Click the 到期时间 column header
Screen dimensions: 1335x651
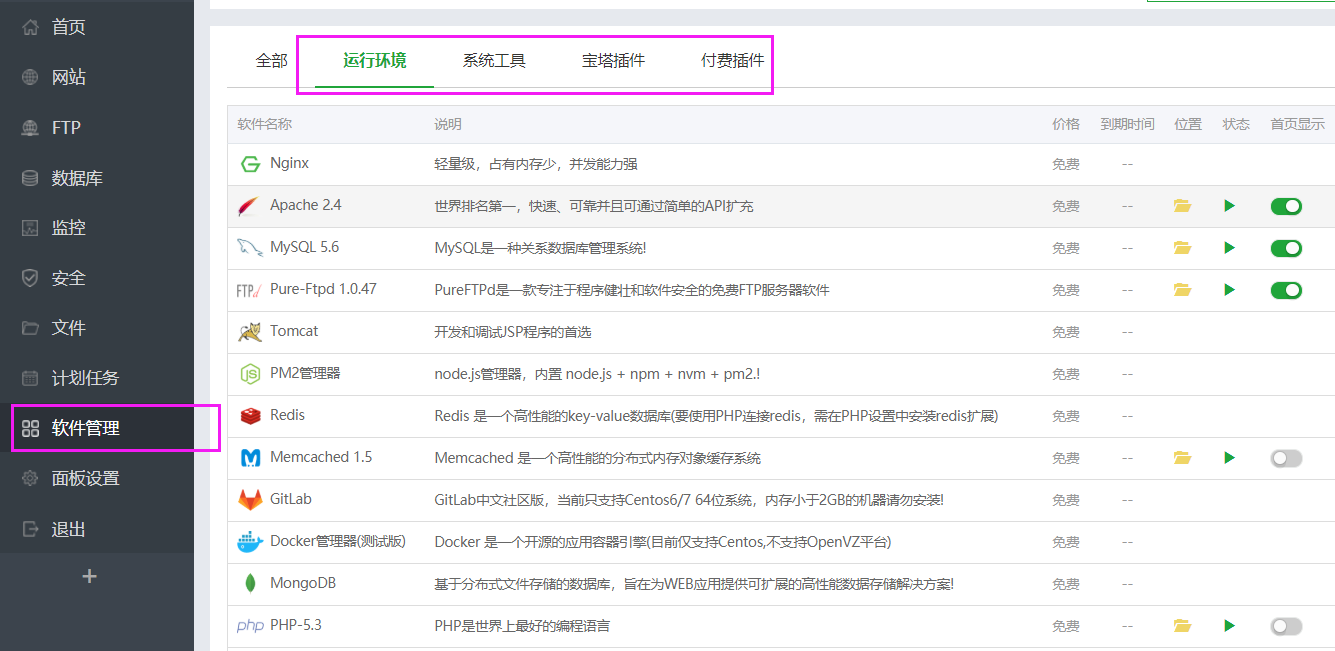click(1127, 124)
